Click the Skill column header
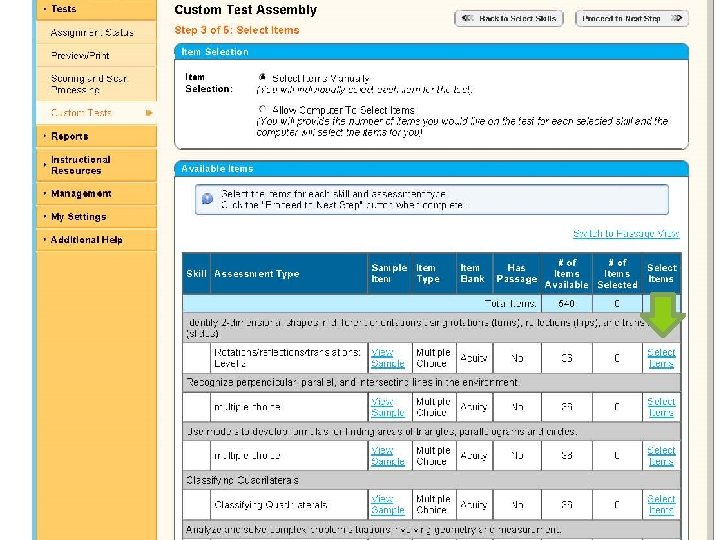 click(196, 274)
